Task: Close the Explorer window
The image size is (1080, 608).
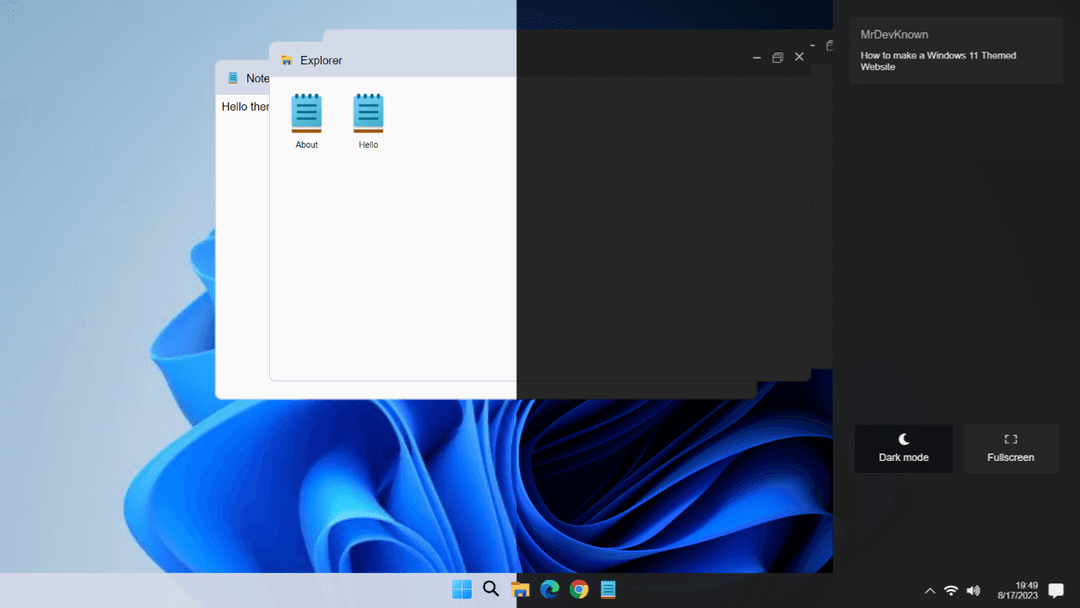Action: pyautogui.click(x=799, y=57)
